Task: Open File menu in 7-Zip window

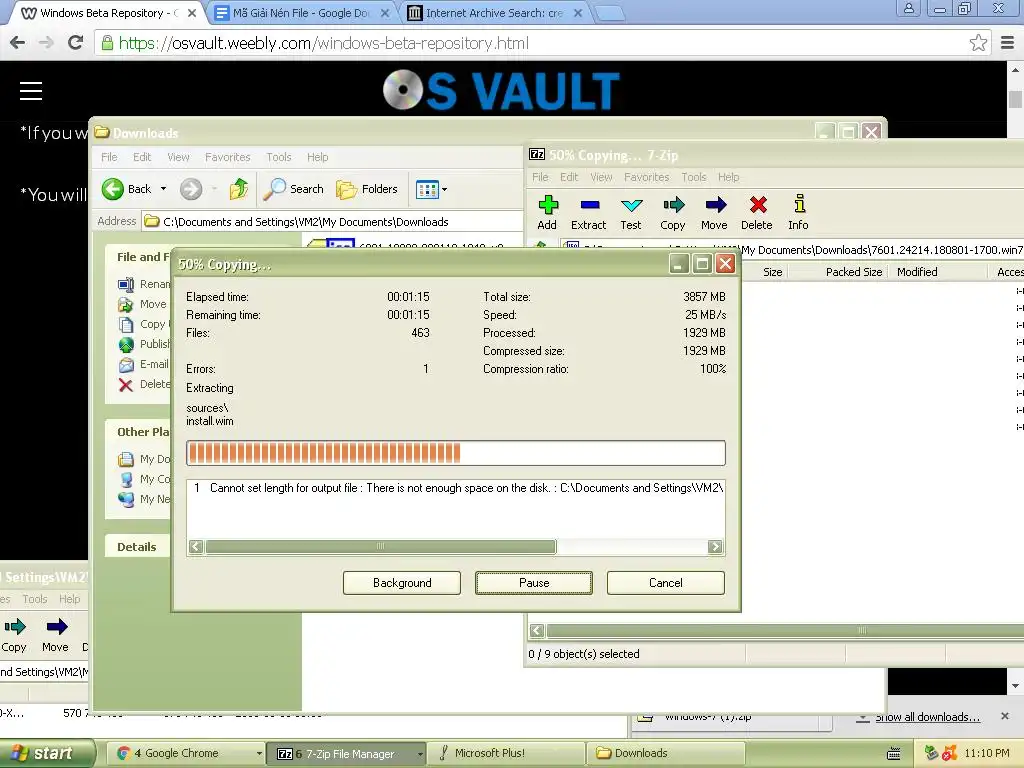Action: click(540, 178)
